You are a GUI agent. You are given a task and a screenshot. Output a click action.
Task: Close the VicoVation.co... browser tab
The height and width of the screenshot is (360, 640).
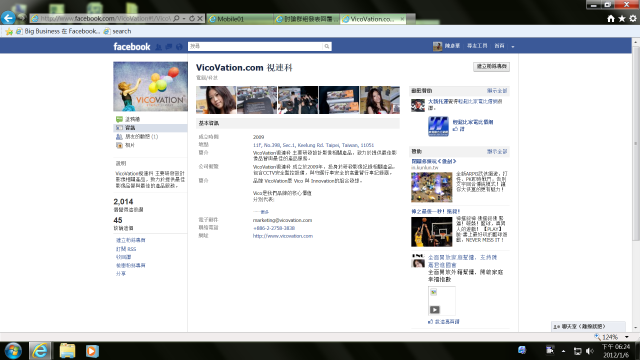tap(402, 19)
